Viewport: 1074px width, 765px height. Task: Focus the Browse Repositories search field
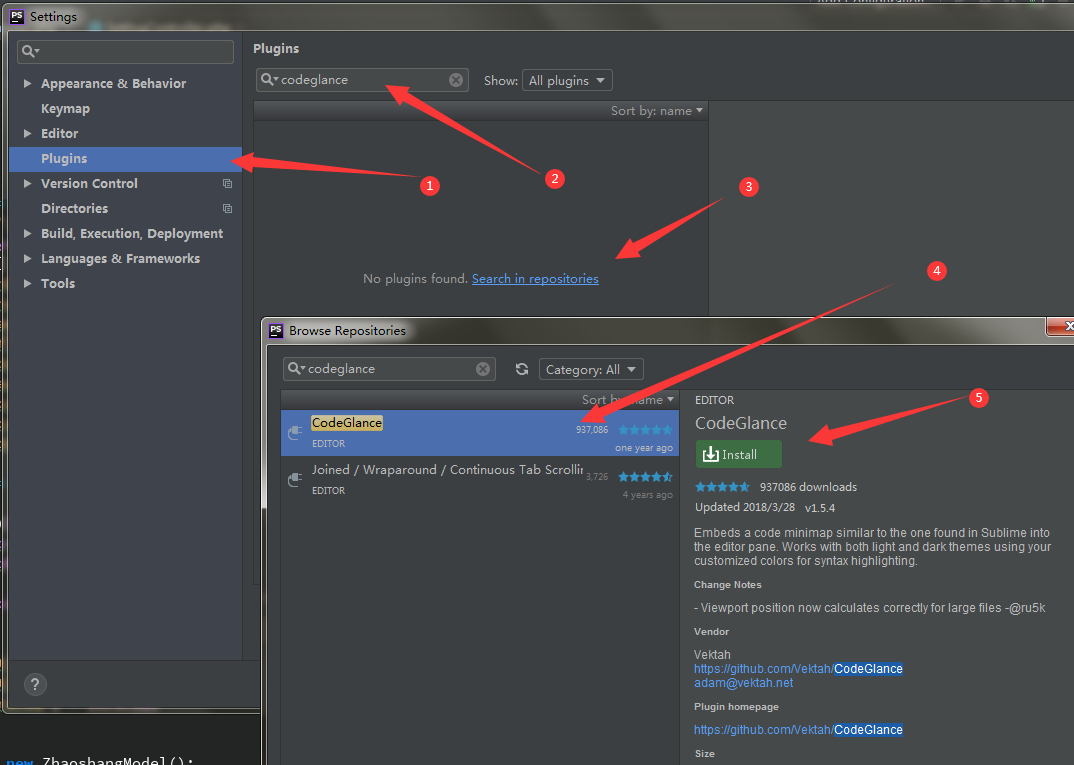coord(389,369)
